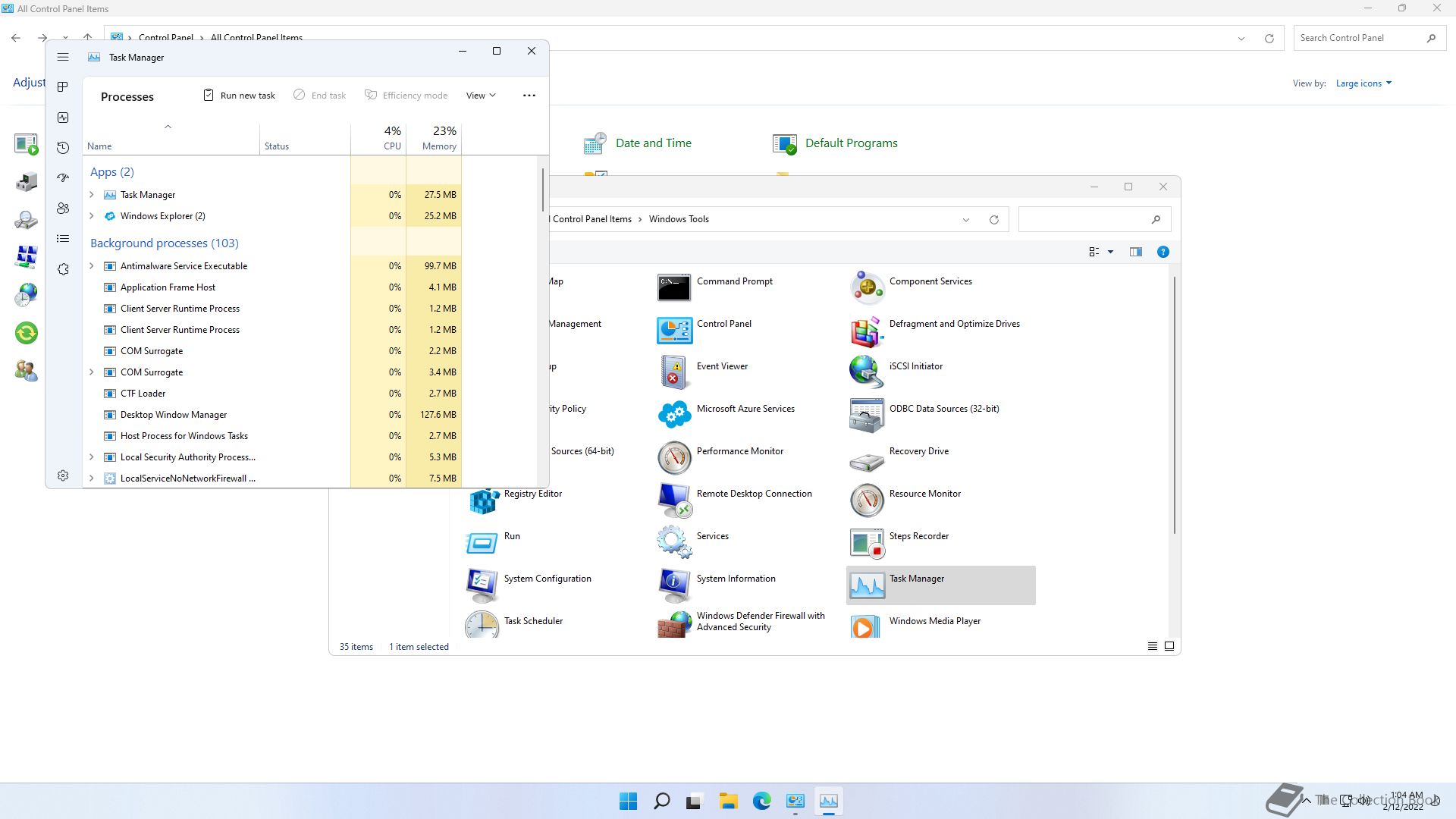The width and height of the screenshot is (1456, 819).
Task: Open the View dropdown in Task Manager
Action: click(x=481, y=96)
